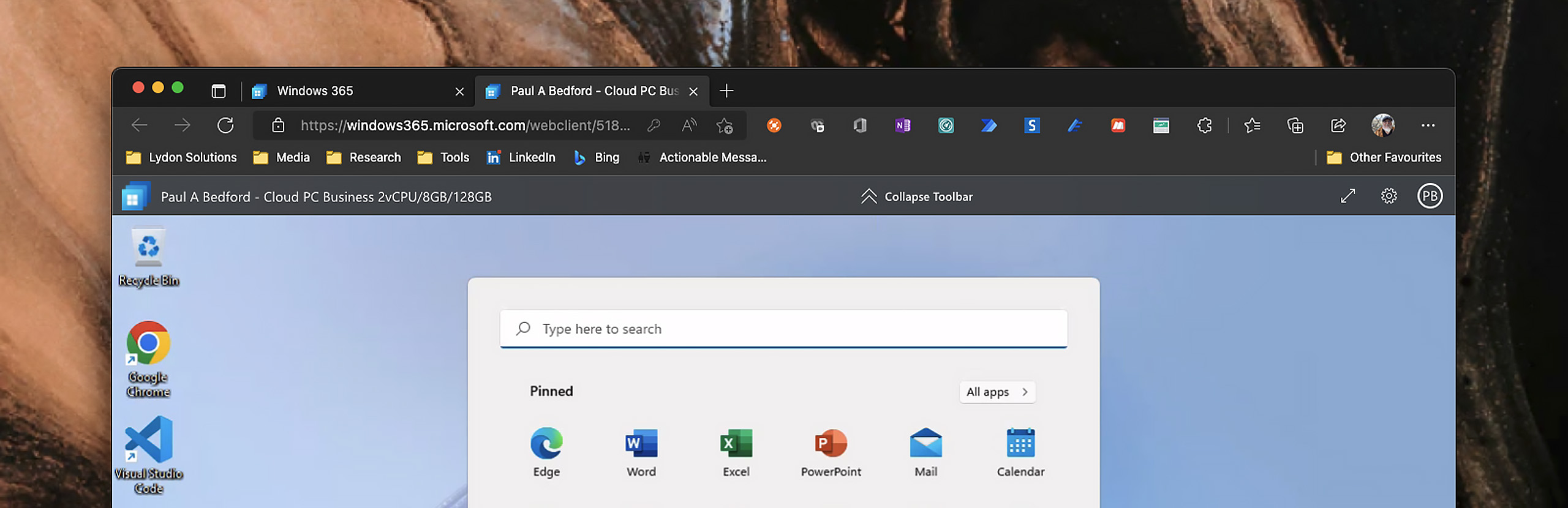
Task: Open the pinned Mail app
Action: click(x=926, y=452)
